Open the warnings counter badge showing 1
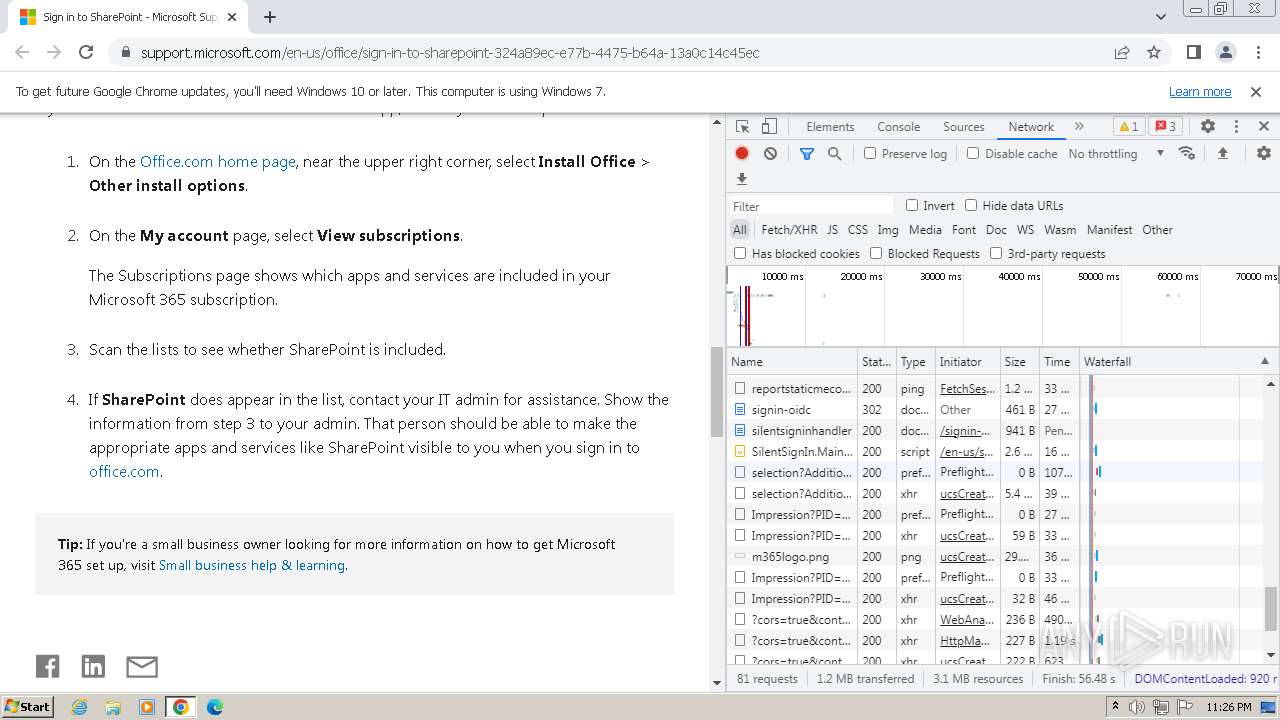This screenshot has width=1280, height=720. [1128, 127]
